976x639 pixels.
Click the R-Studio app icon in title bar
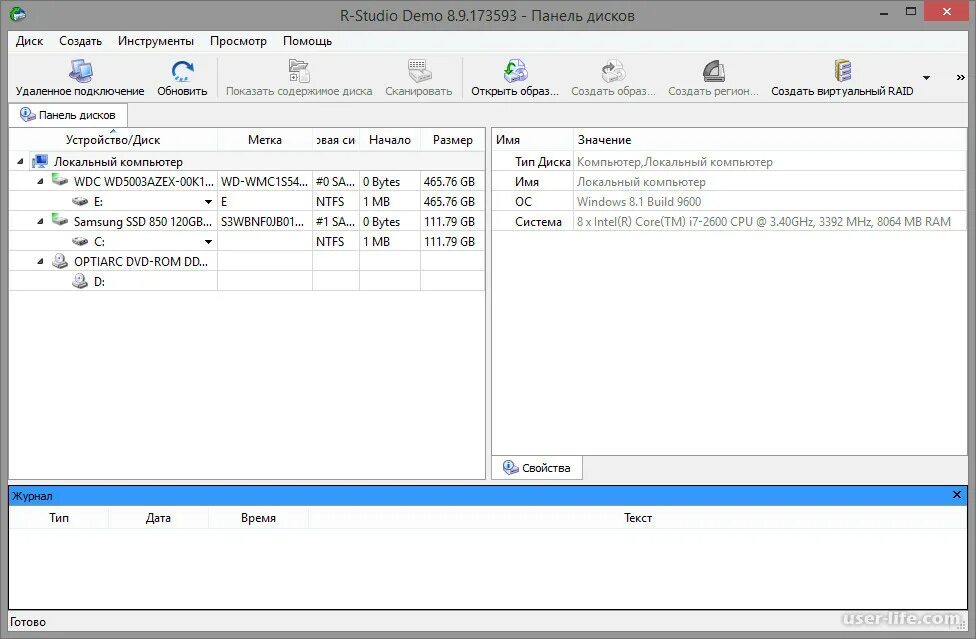18,13
